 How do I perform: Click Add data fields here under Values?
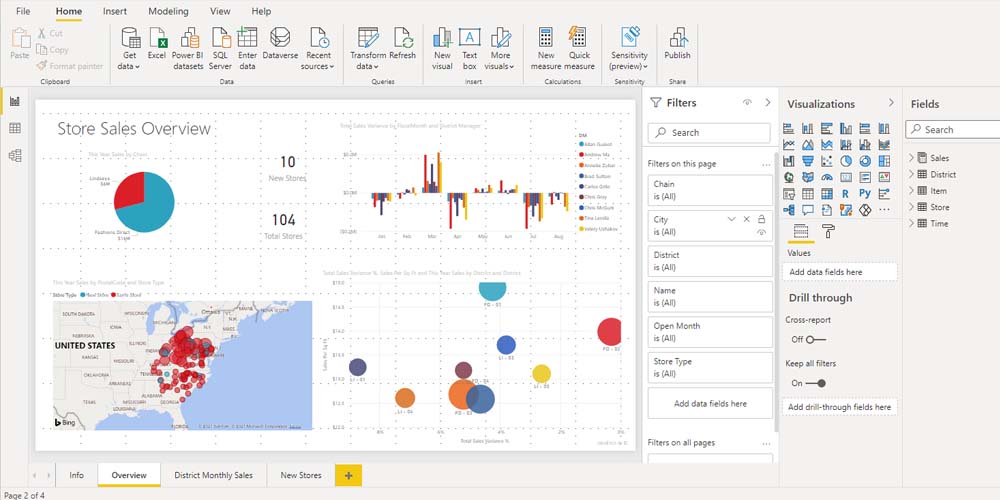[839, 272]
